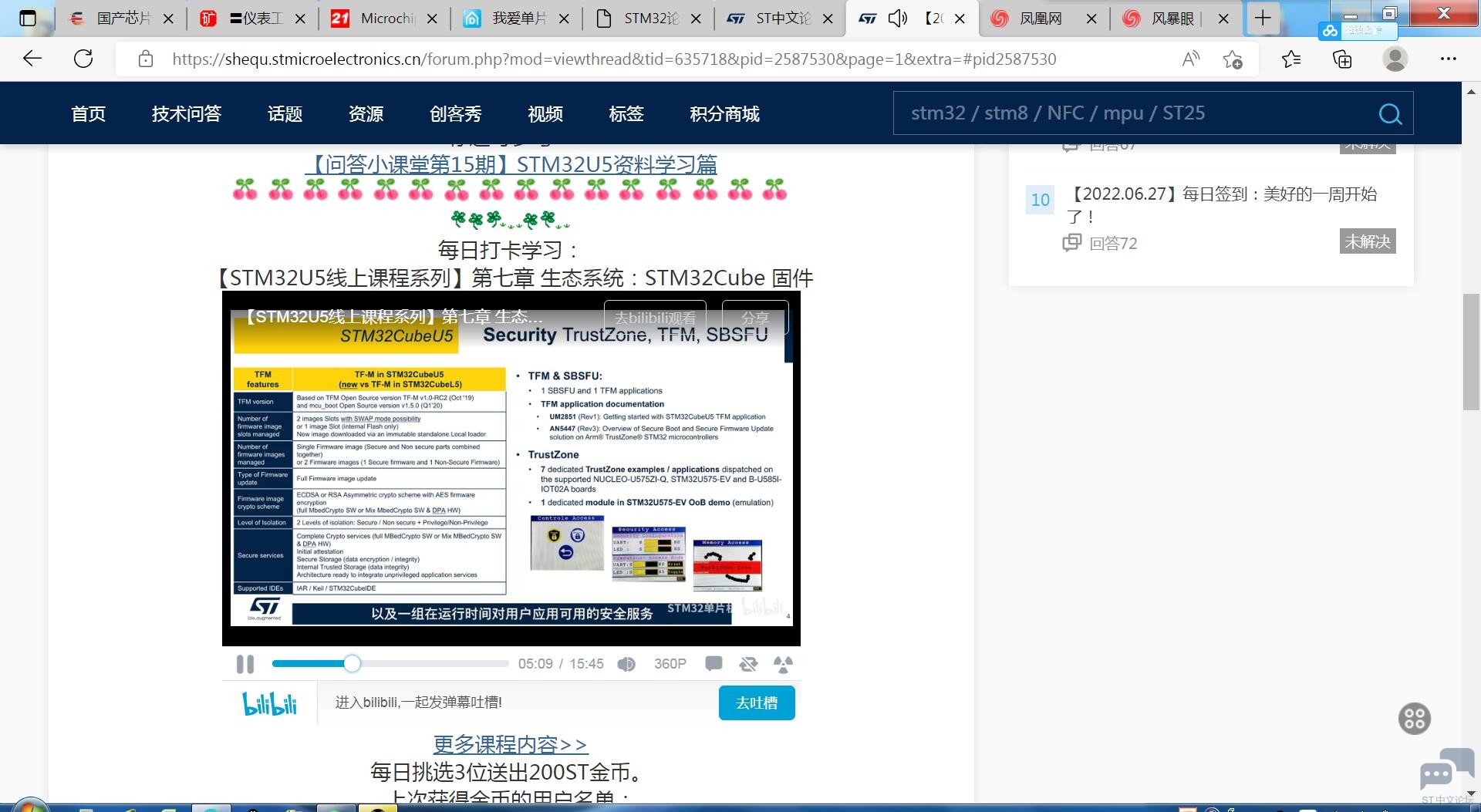Viewport: 1481px width, 812px height.
Task: Click the video player frame
Action: [x=511, y=469]
